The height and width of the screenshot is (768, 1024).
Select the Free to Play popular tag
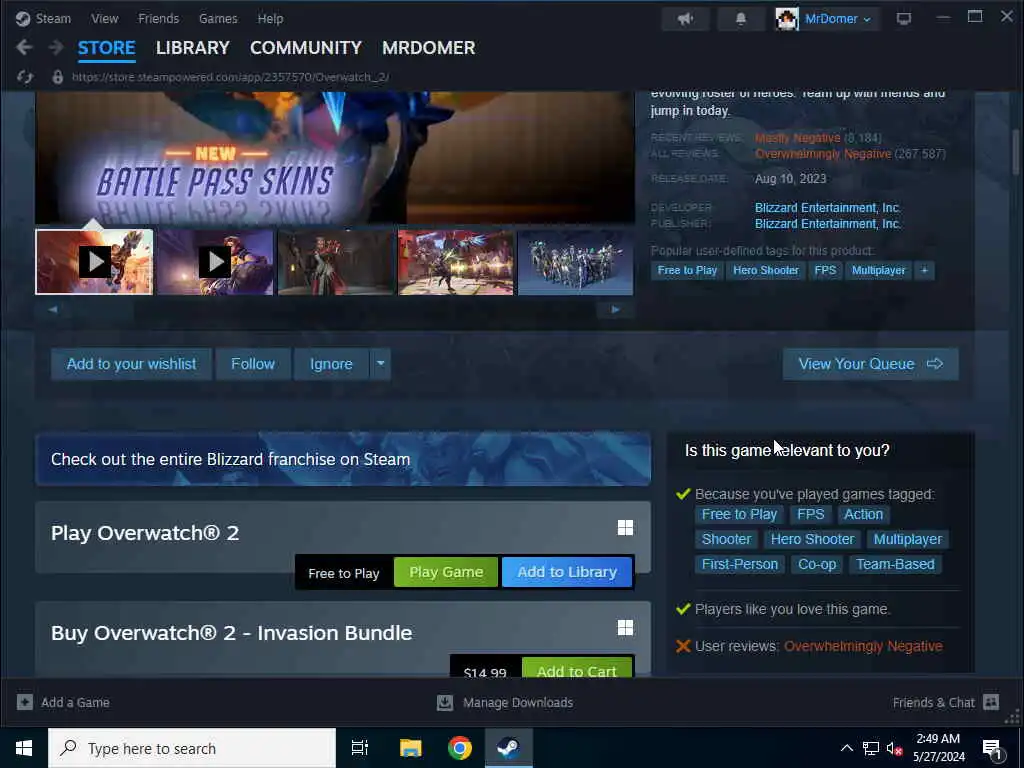tap(687, 270)
